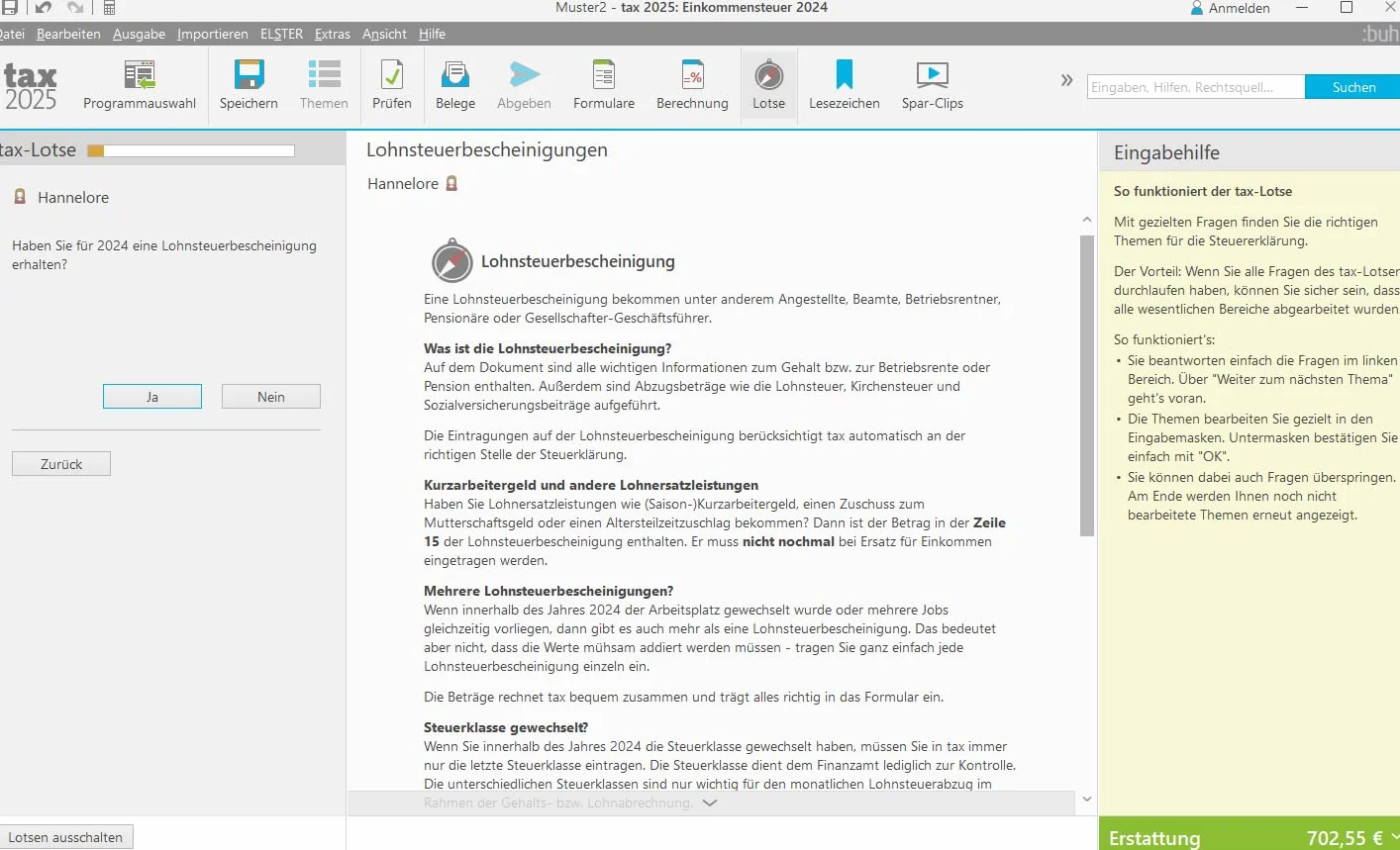The height and width of the screenshot is (850, 1400).
Task: Open the Extras menu
Action: click(x=333, y=34)
